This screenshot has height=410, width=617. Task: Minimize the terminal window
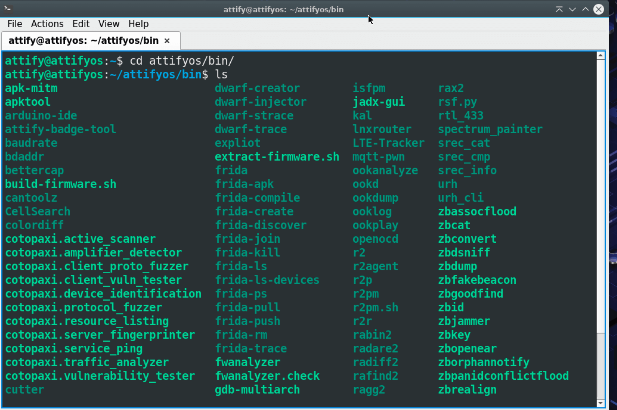pyautogui.click(x=572, y=9)
